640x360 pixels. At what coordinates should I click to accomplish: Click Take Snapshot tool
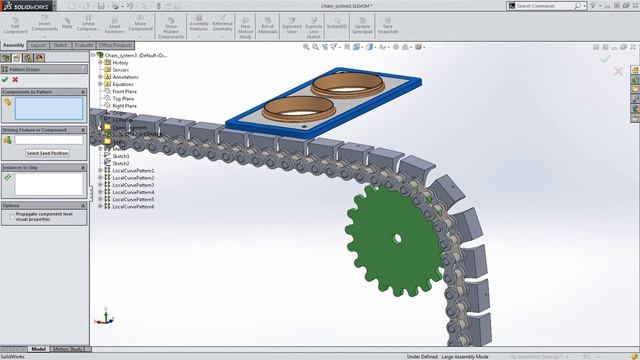[x=387, y=25]
